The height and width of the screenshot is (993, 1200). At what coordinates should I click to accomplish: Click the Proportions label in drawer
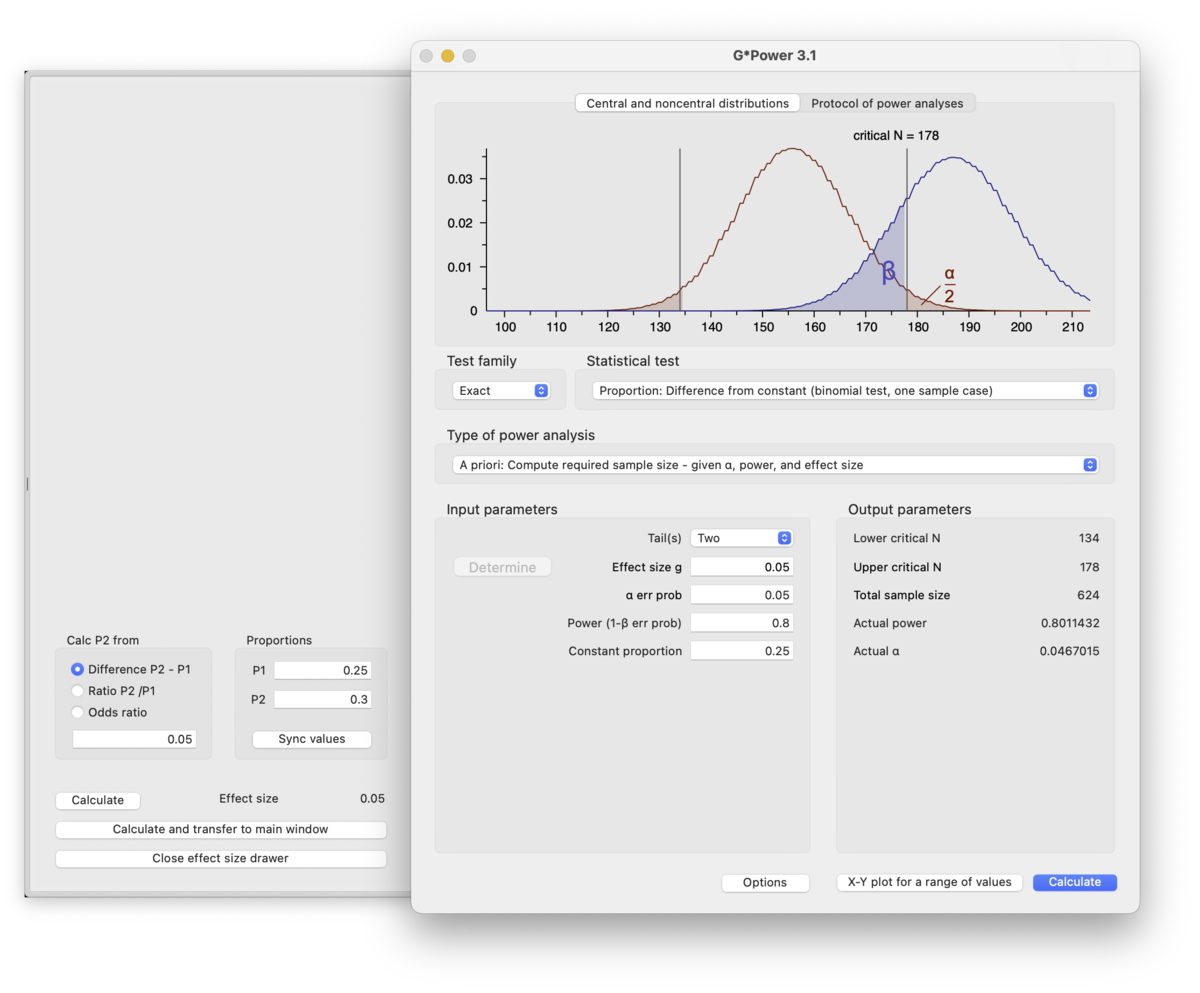279,640
